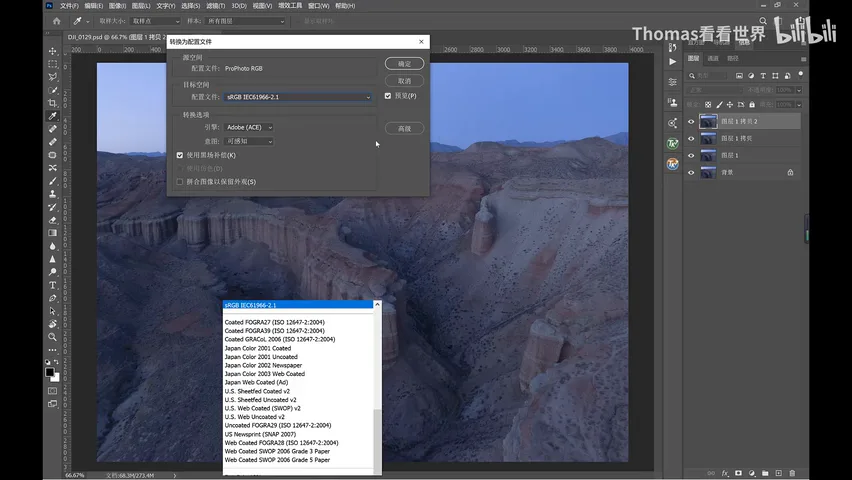Image resolution: width=852 pixels, height=480 pixels.
Task: Open the green TK panel icon
Action: 673,144
